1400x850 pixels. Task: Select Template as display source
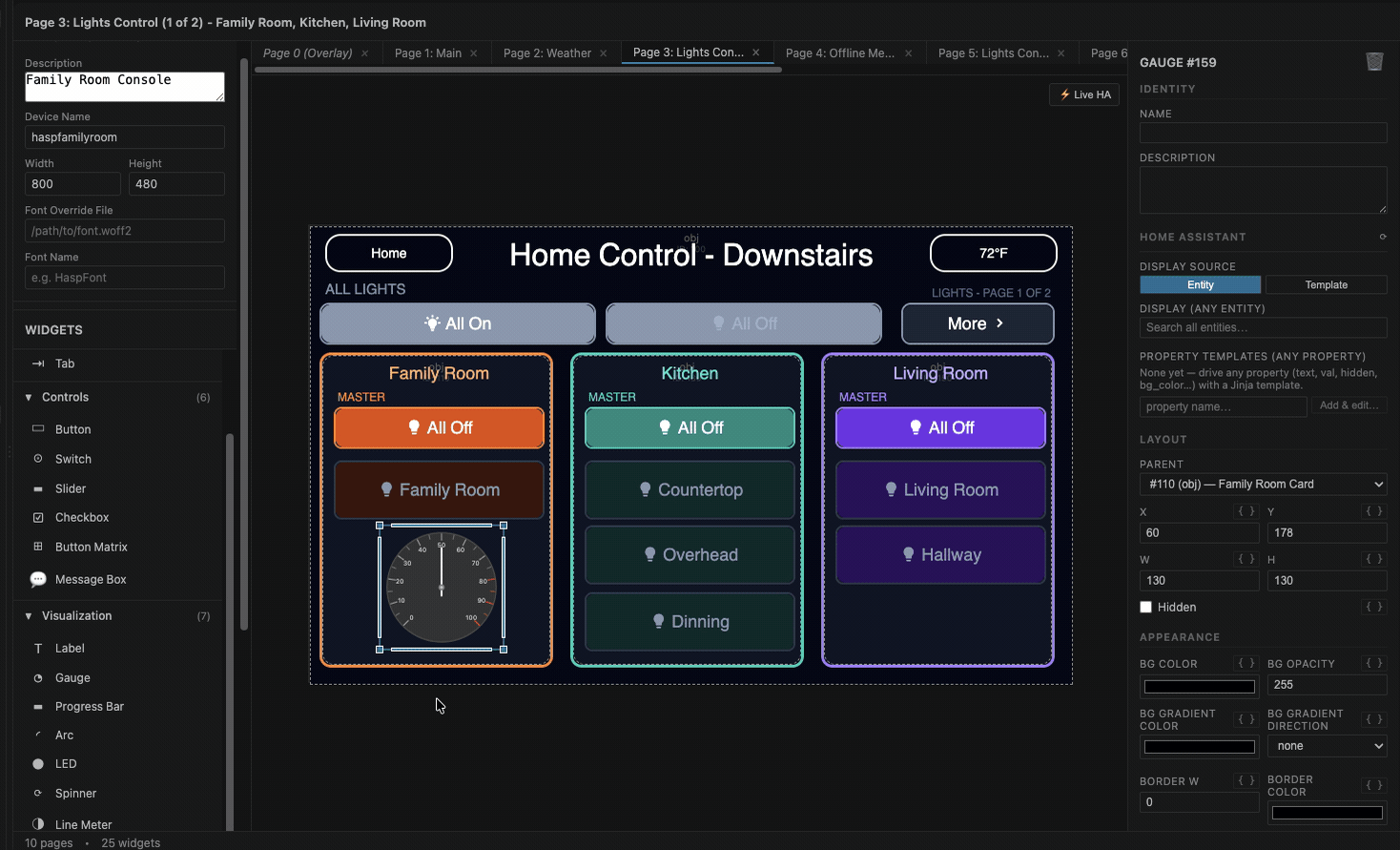1327,285
